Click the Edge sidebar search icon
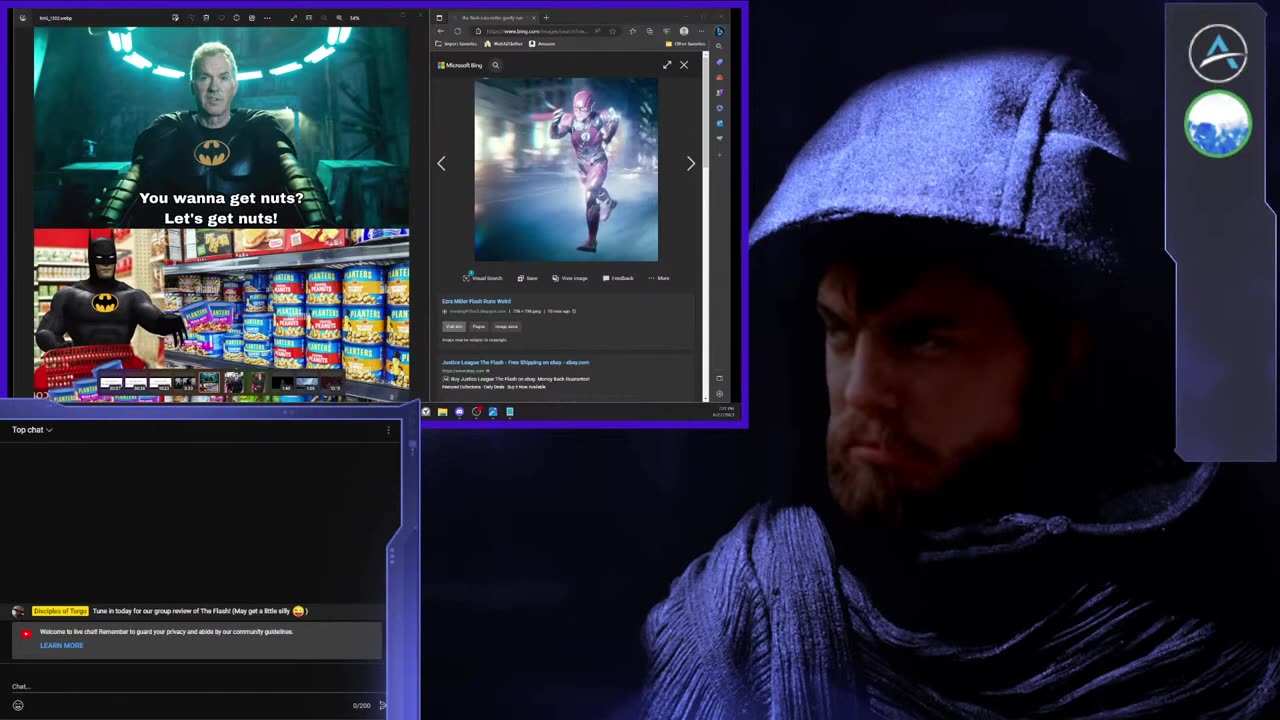The height and width of the screenshot is (720, 1280). [719, 46]
